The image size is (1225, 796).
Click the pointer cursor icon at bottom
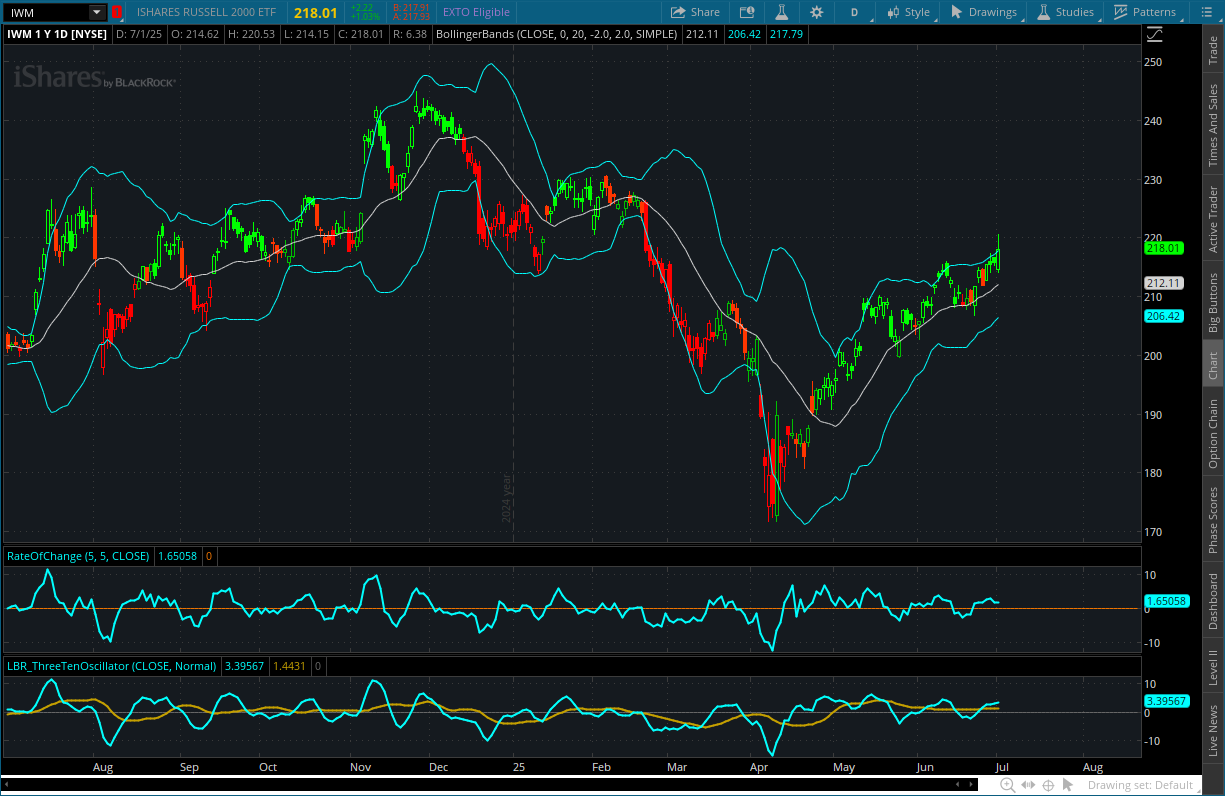tap(1069, 785)
